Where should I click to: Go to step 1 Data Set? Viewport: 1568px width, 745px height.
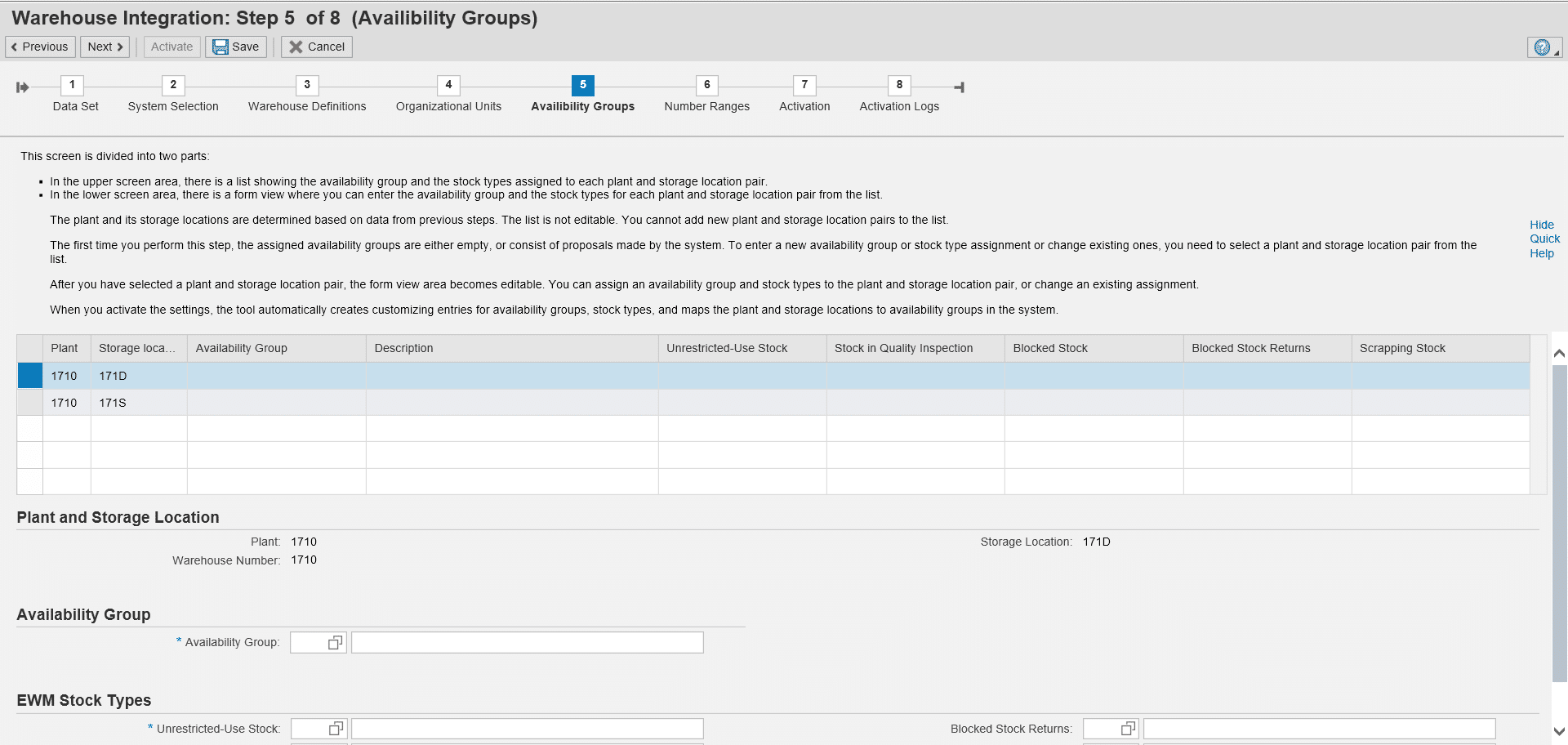(72, 85)
